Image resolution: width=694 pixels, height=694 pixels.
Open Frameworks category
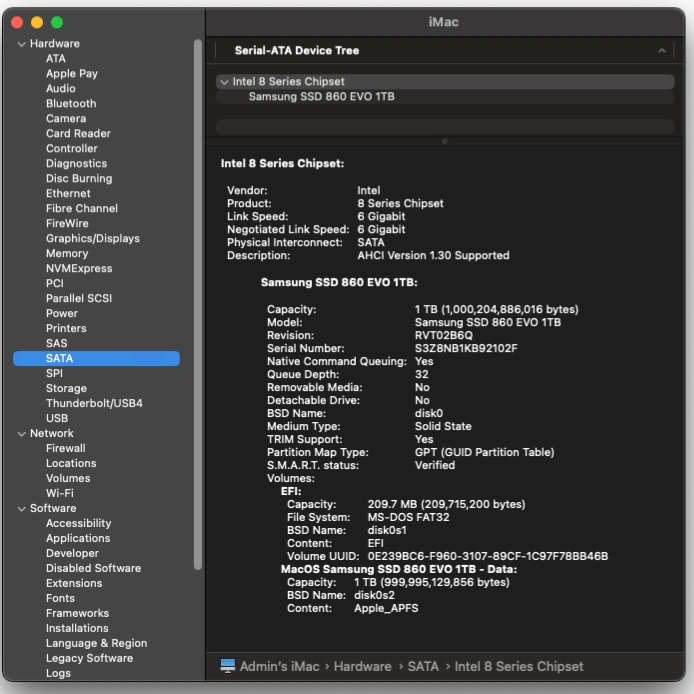click(77, 613)
